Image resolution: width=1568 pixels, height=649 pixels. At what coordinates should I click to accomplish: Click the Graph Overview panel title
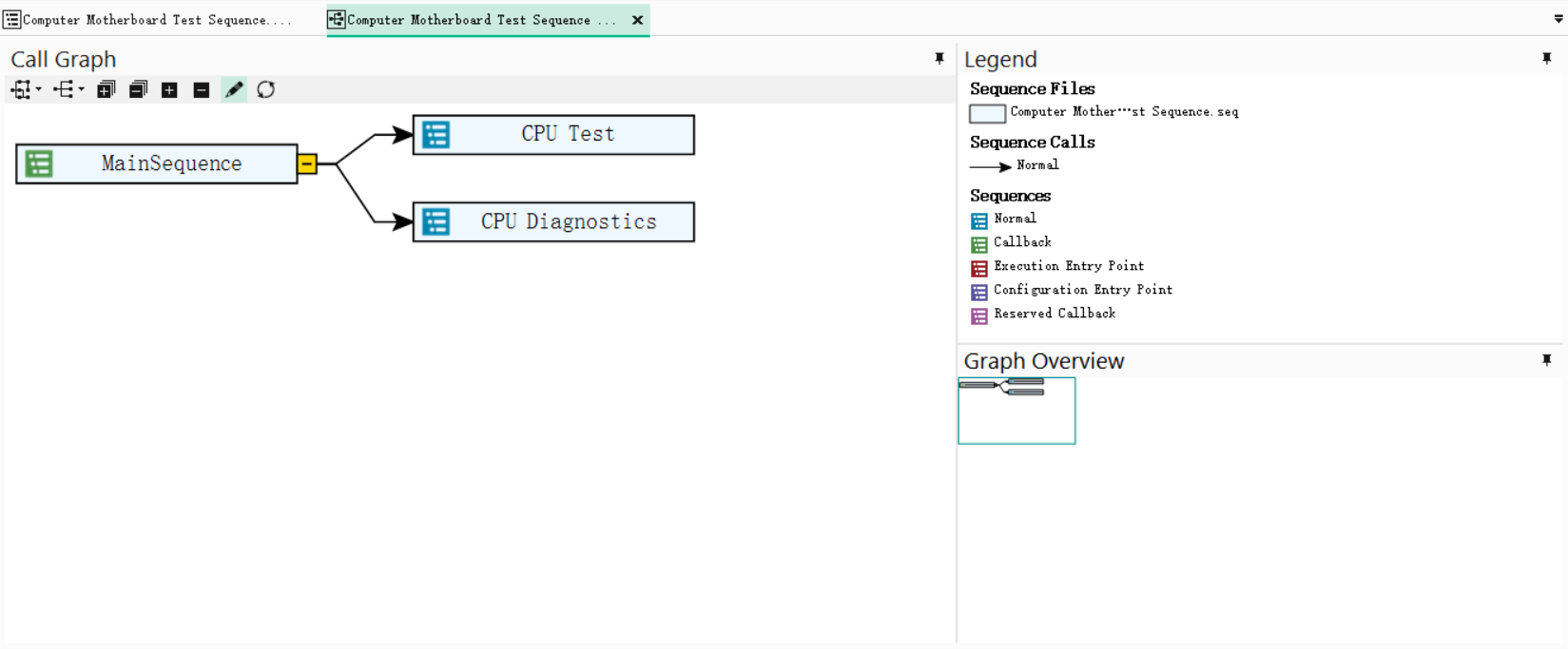[1044, 361]
